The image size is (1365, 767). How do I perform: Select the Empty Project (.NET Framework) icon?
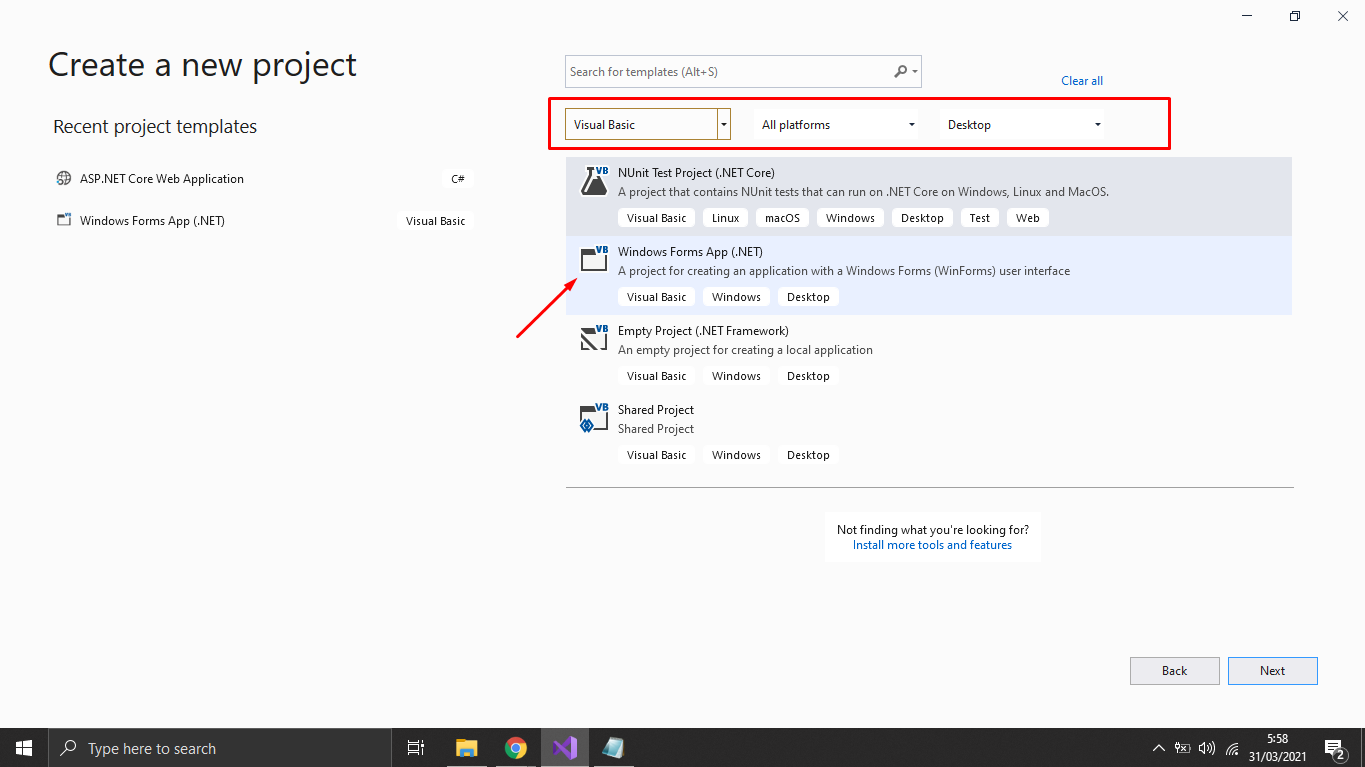tap(593, 338)
